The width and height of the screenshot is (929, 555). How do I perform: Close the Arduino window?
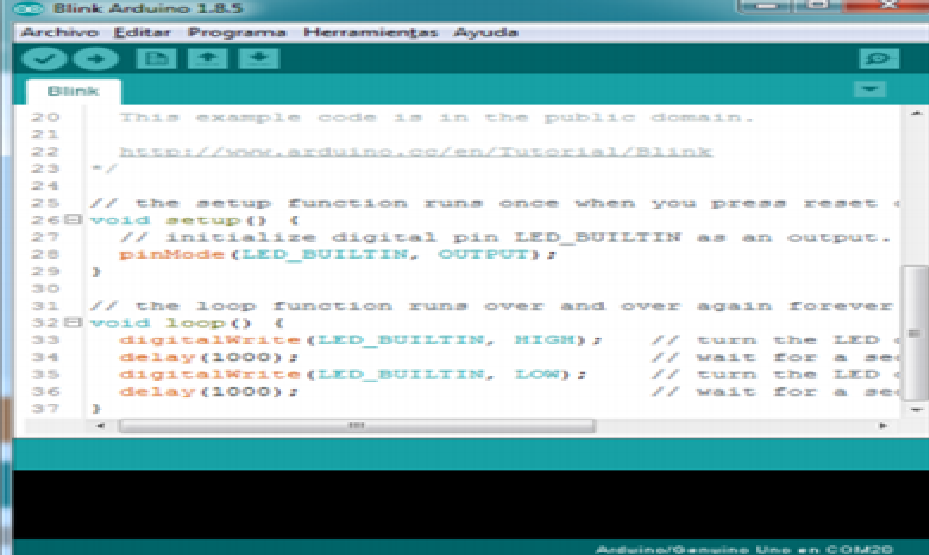(887, 5)
